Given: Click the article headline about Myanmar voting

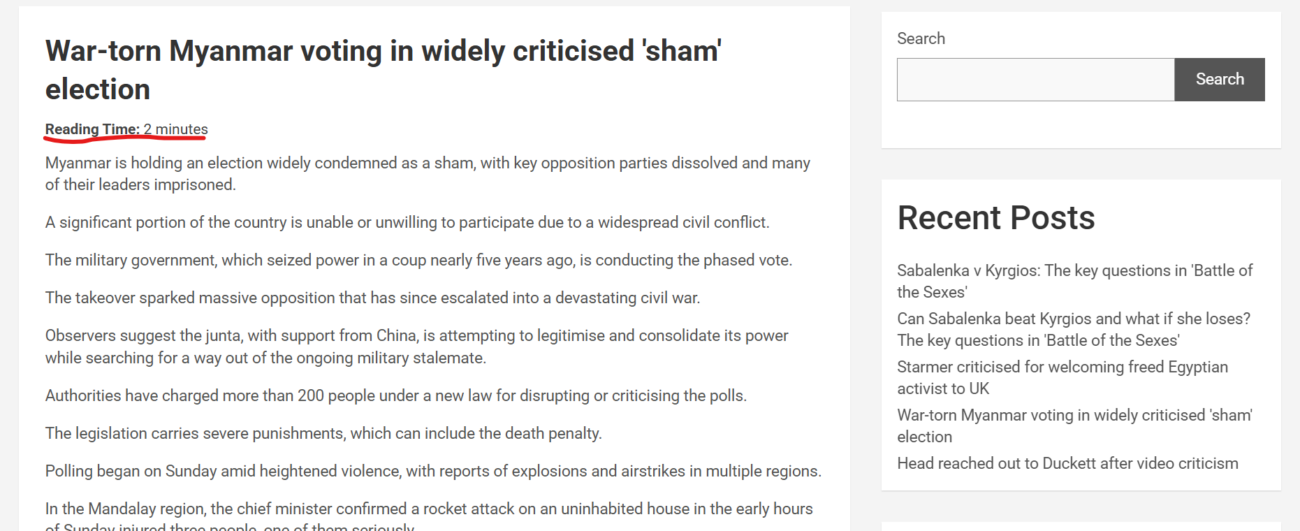Looking at the screenshot, I should (x=383, y=70).
